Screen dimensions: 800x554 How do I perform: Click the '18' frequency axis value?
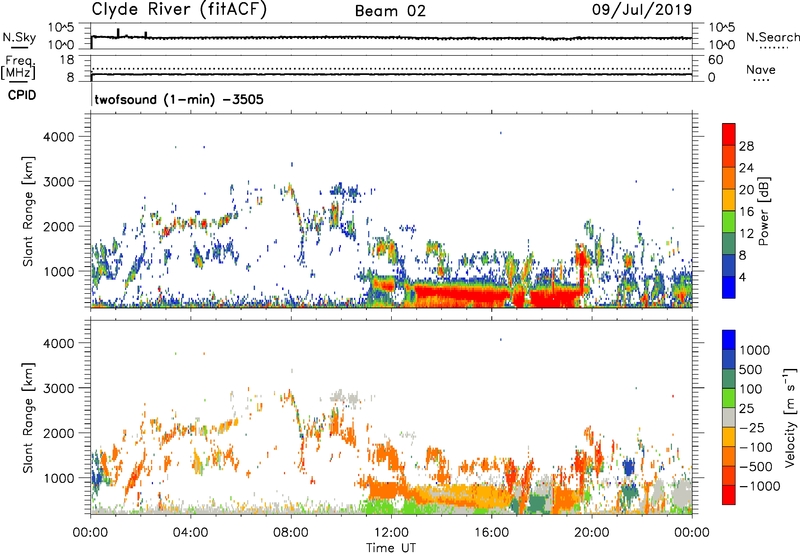click(67, 60)
